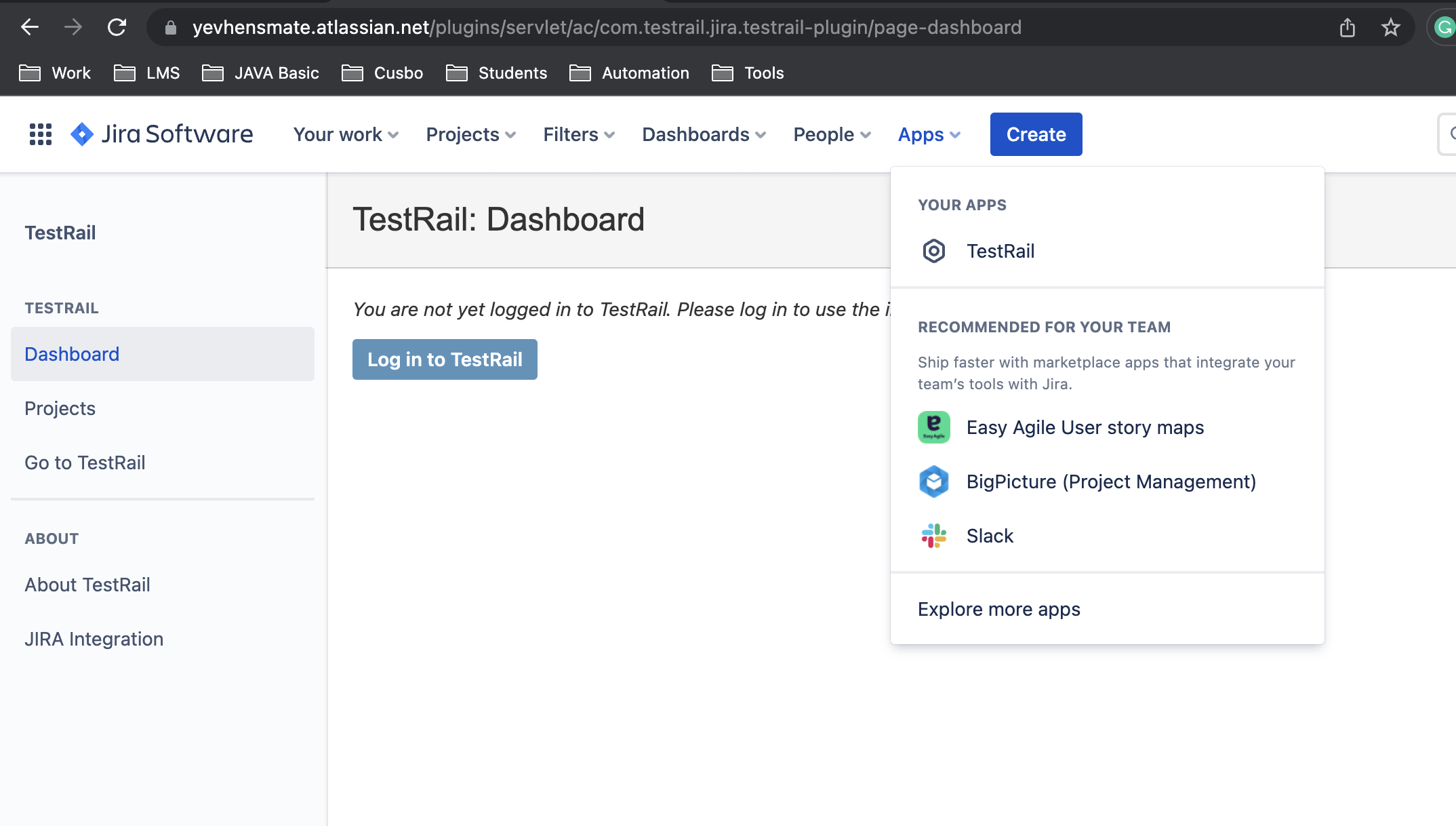Expand the Your work dropdown
This screenshot has width=1456, height=826.
click(346, 134)
